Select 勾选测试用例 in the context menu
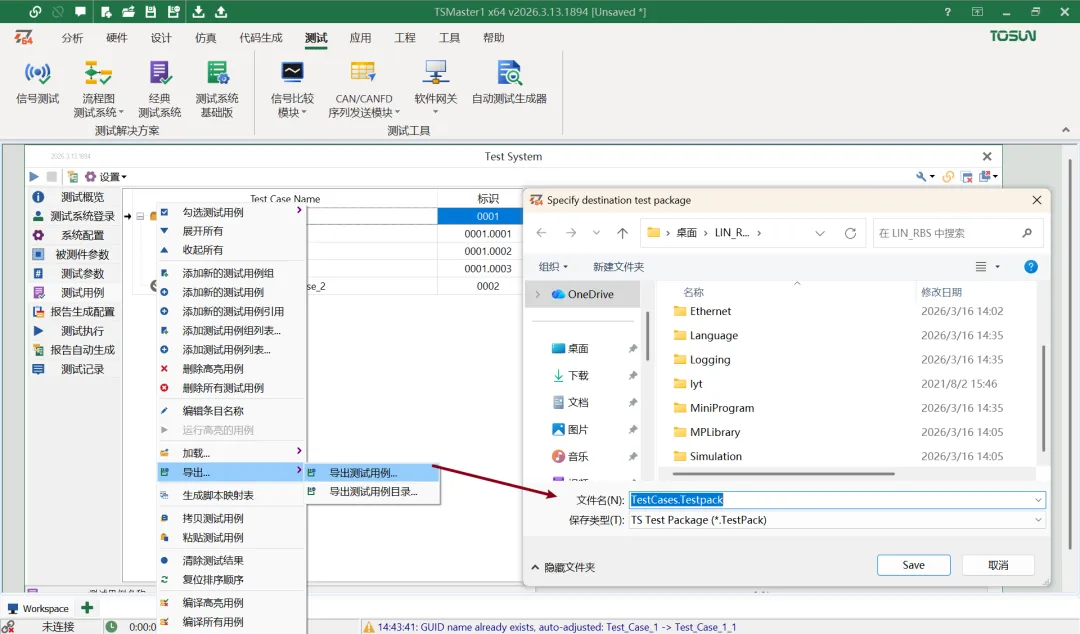This screenshot has height=634, width=1080. 212,212
